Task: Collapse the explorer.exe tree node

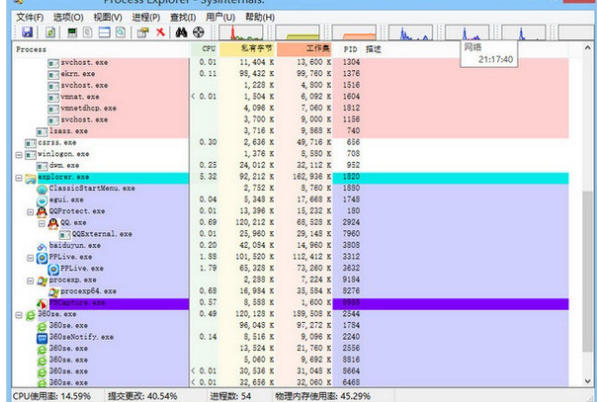Action: click(19, 178)
